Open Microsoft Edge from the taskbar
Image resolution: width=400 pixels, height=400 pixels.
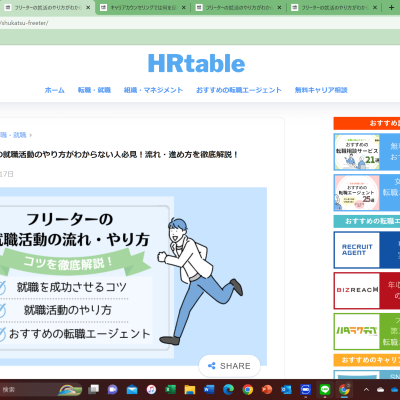point(228,389)
